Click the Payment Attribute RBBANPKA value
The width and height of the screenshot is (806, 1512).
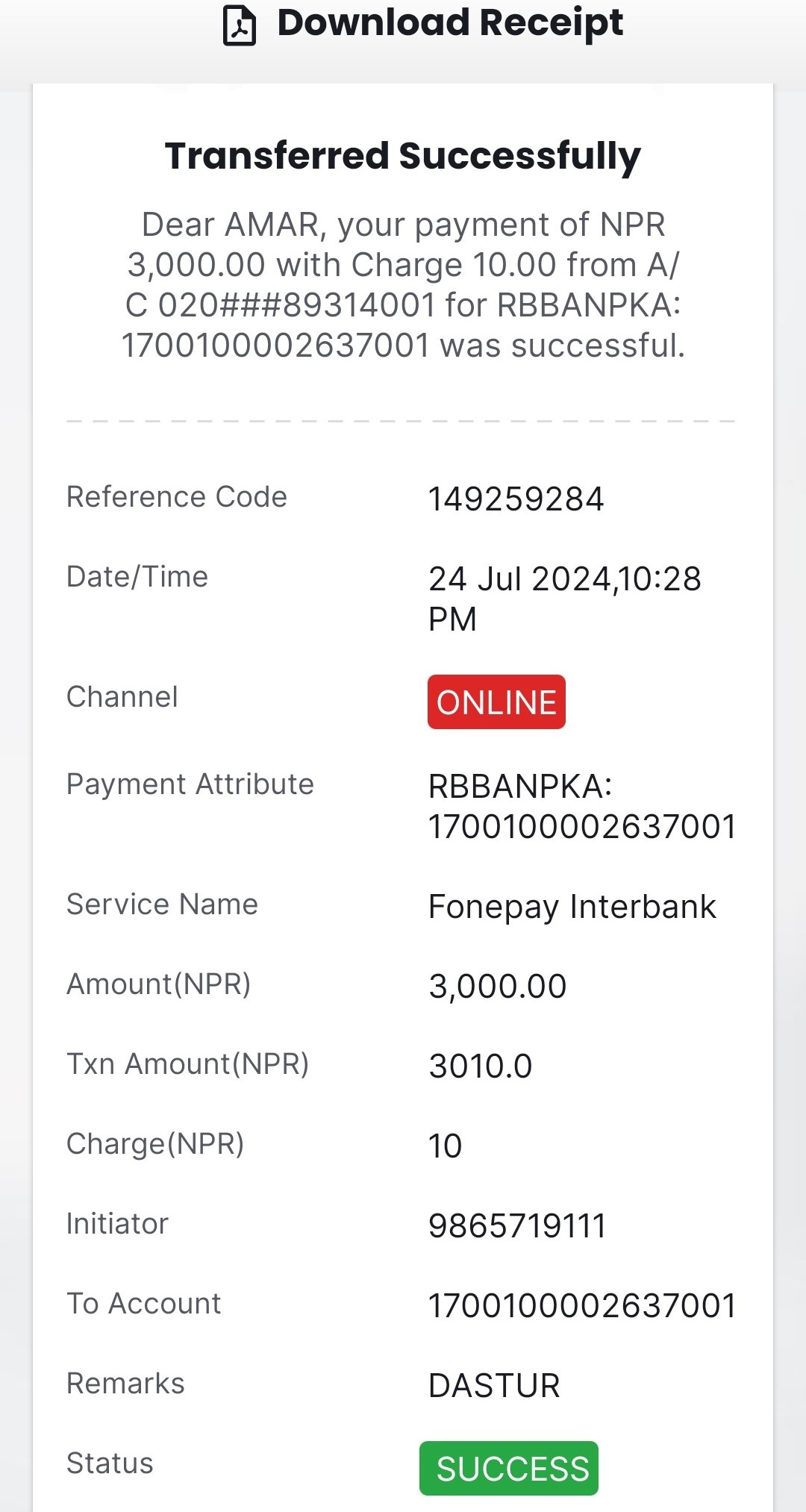click(x=582, y=807)
